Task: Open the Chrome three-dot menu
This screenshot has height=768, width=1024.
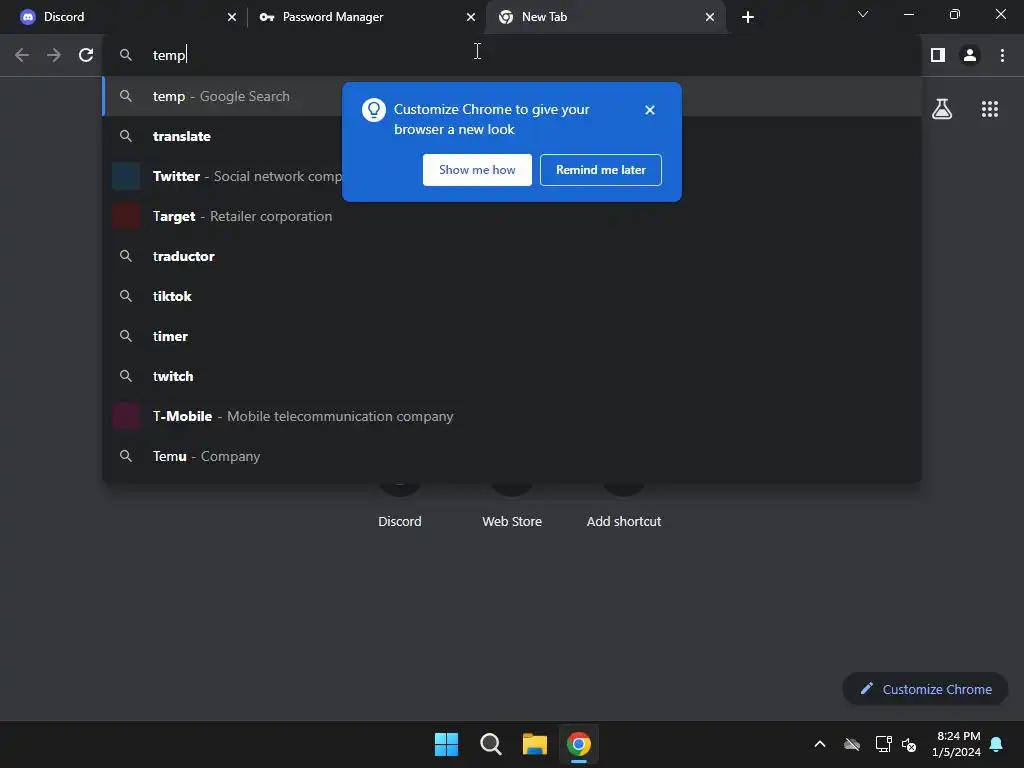Action: coord(1002,55)
